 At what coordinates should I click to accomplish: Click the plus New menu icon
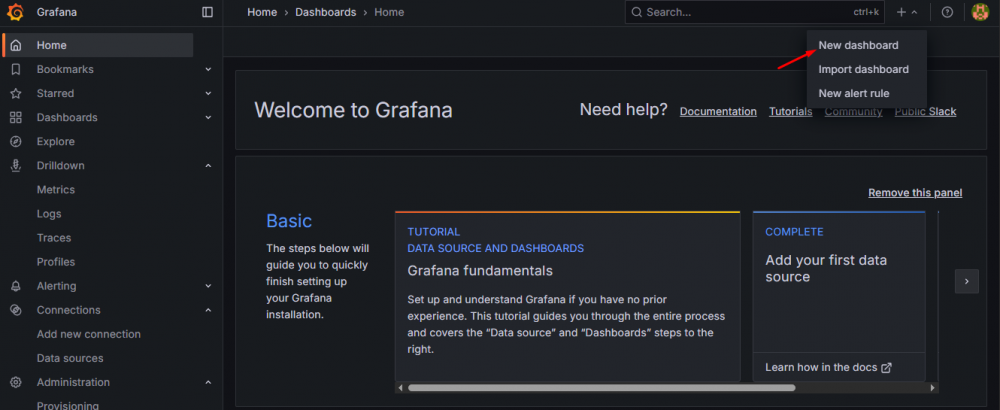click(x=902, y=12)
